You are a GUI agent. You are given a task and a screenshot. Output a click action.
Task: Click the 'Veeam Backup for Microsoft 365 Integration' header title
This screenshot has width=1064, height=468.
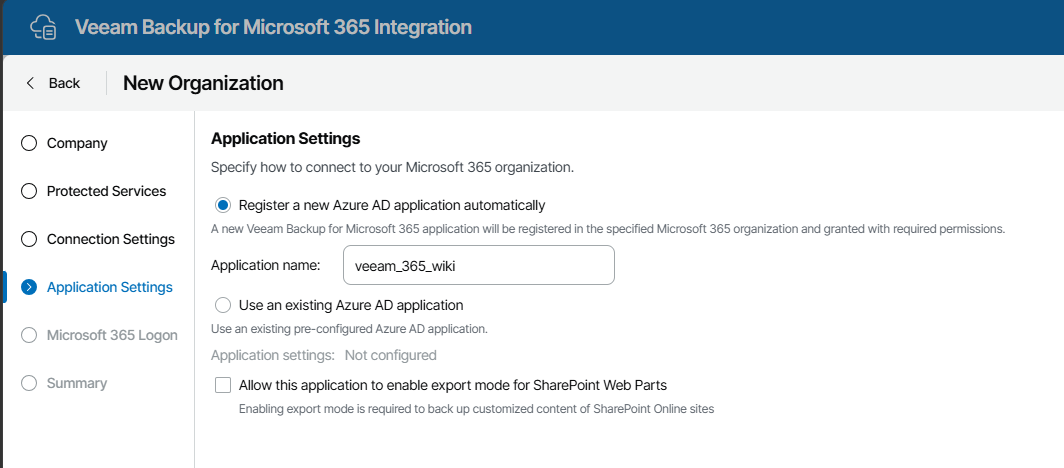click(x=273, y=27)
